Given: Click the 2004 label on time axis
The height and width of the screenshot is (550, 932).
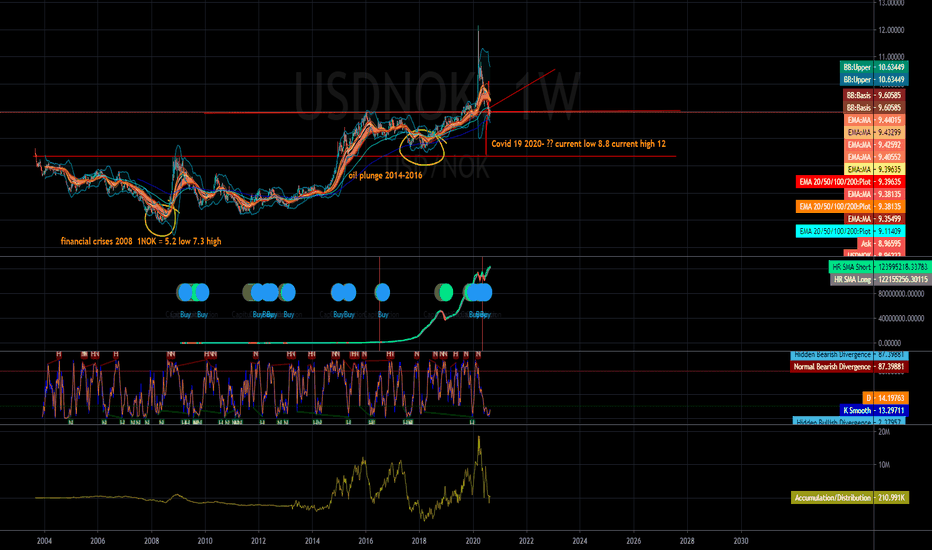Looking at the screenshot, I should (x=44, y=541).
